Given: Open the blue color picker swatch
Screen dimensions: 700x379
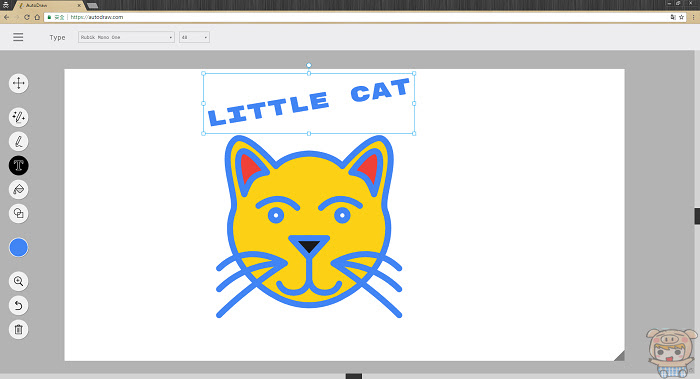Looking at the screenshot, I should point(18,247).
